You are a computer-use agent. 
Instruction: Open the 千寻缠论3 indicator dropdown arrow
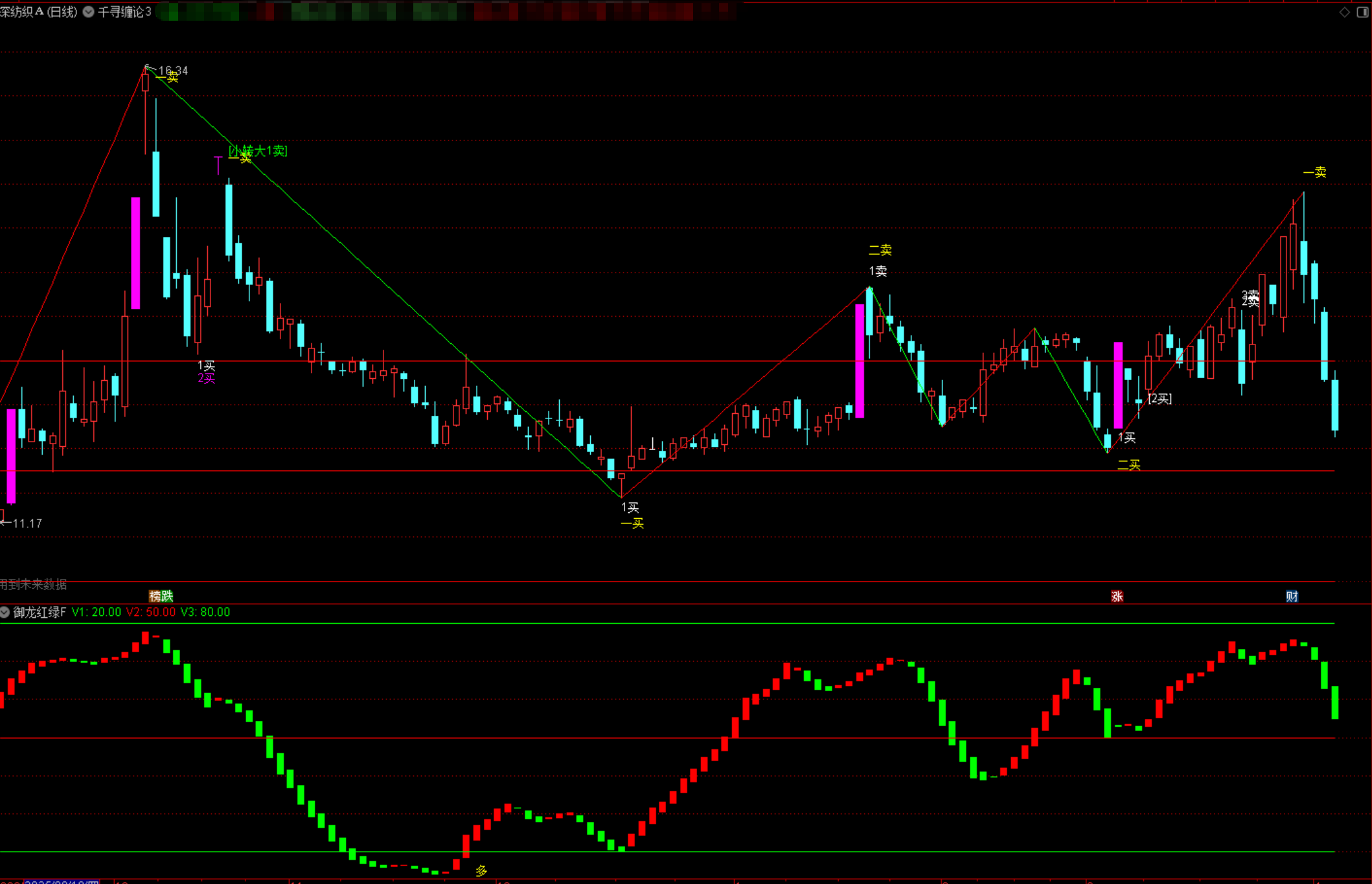pyautogui.click(x=89, y=12)
